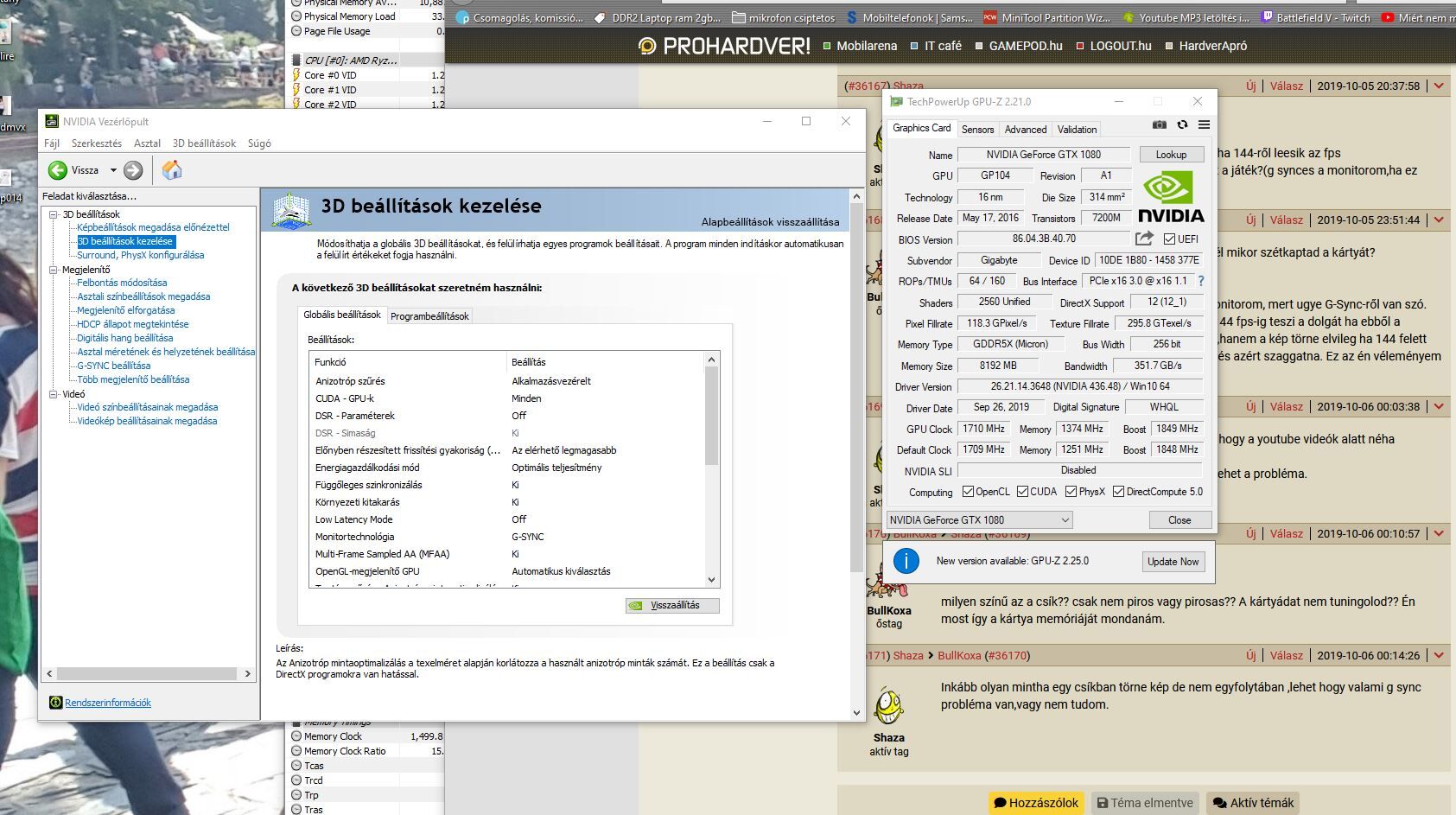Open the GPU-Z hamburger menu

click(x=1204, y=125)
